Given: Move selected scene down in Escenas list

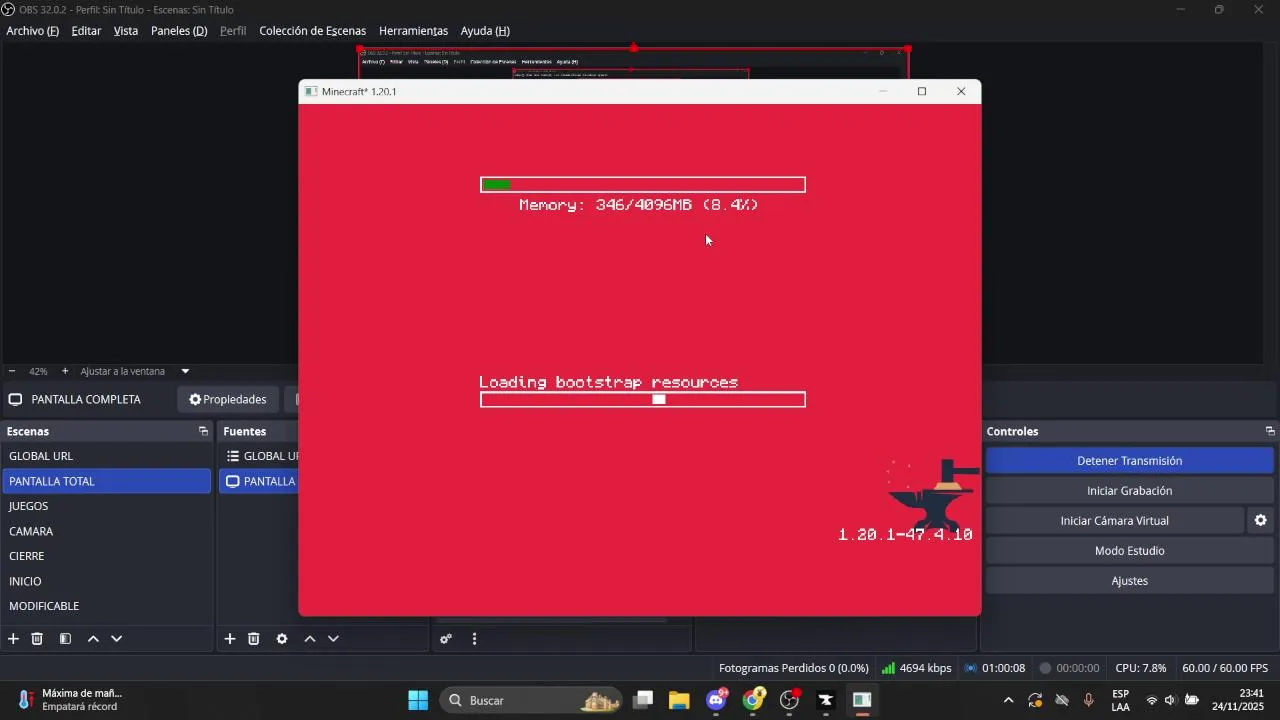Looking at the screenshot, I should pos(117,639).
